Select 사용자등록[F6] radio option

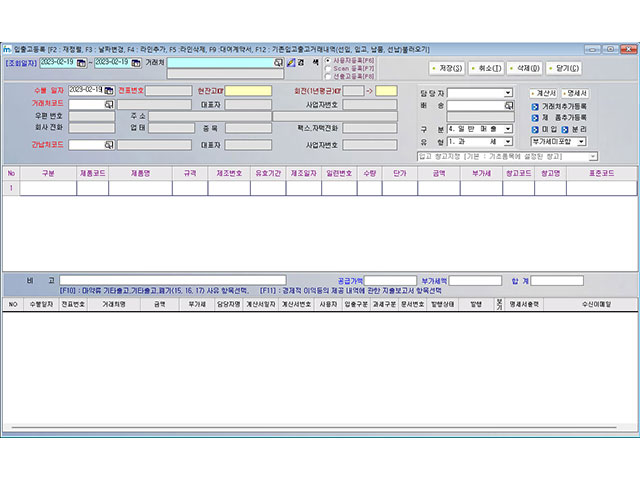[x=328, y=60]
